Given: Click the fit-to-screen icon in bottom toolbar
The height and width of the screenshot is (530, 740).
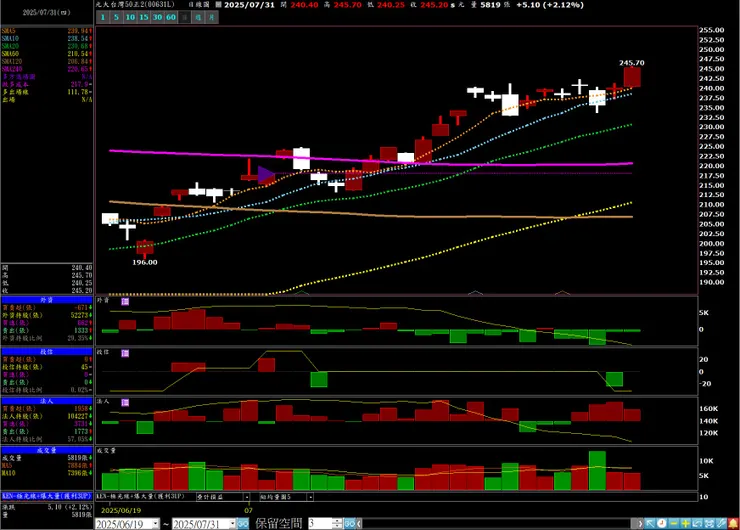Looking at the screenshot, I should (x=709, y=523).
